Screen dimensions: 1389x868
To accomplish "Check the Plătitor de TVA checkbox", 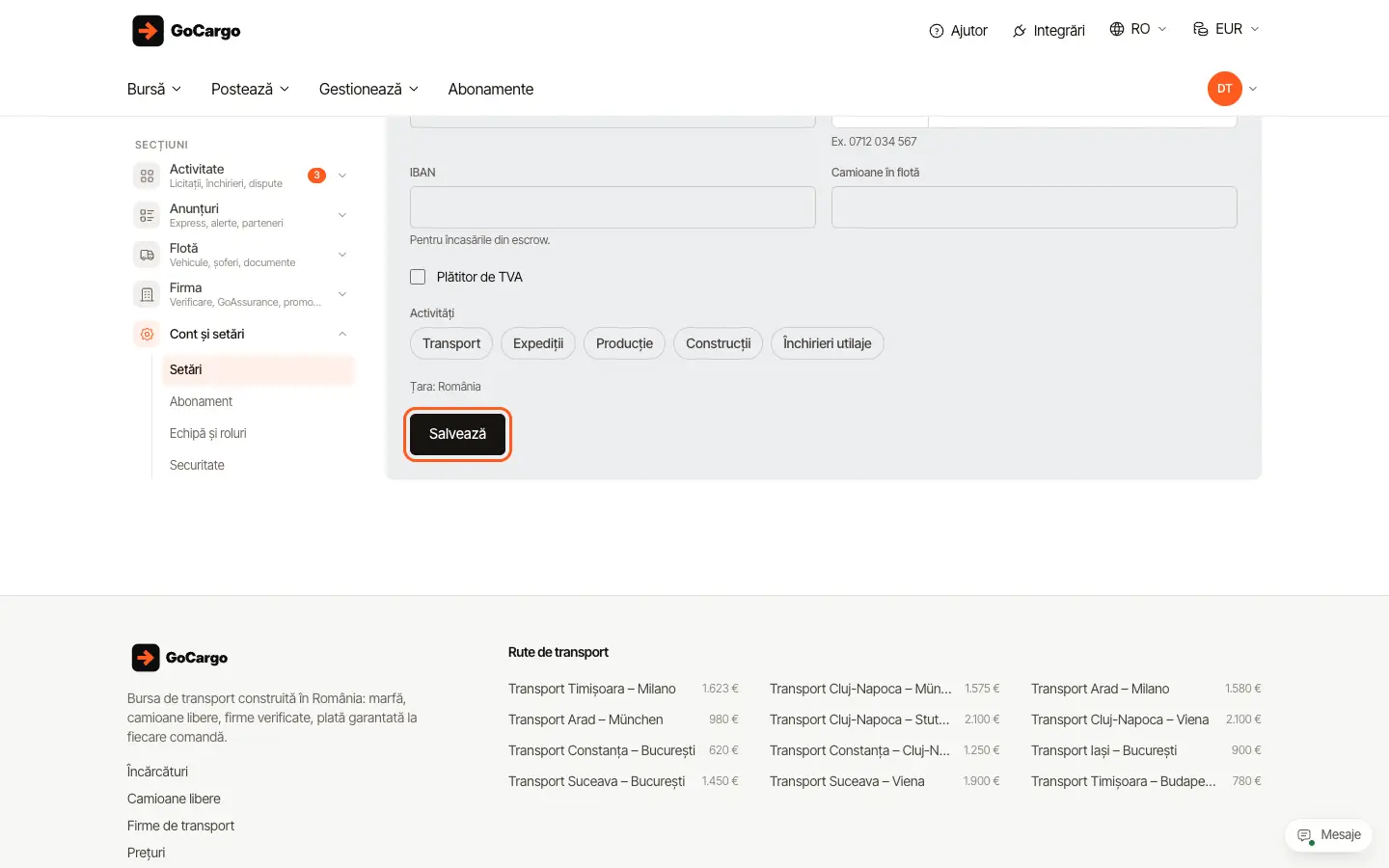I will click(x=418, y=277).
